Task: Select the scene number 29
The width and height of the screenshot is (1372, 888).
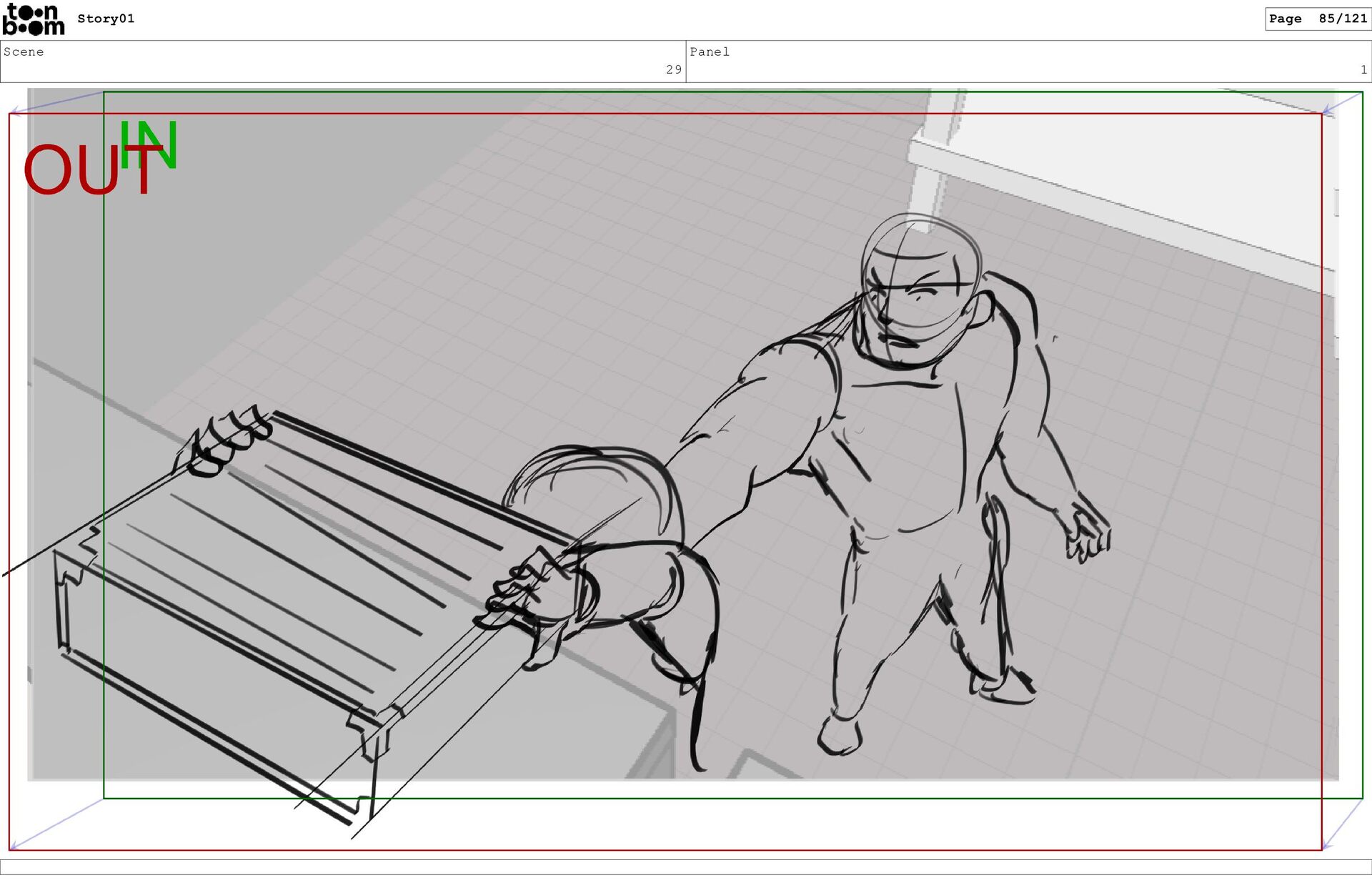Action: 673,69
